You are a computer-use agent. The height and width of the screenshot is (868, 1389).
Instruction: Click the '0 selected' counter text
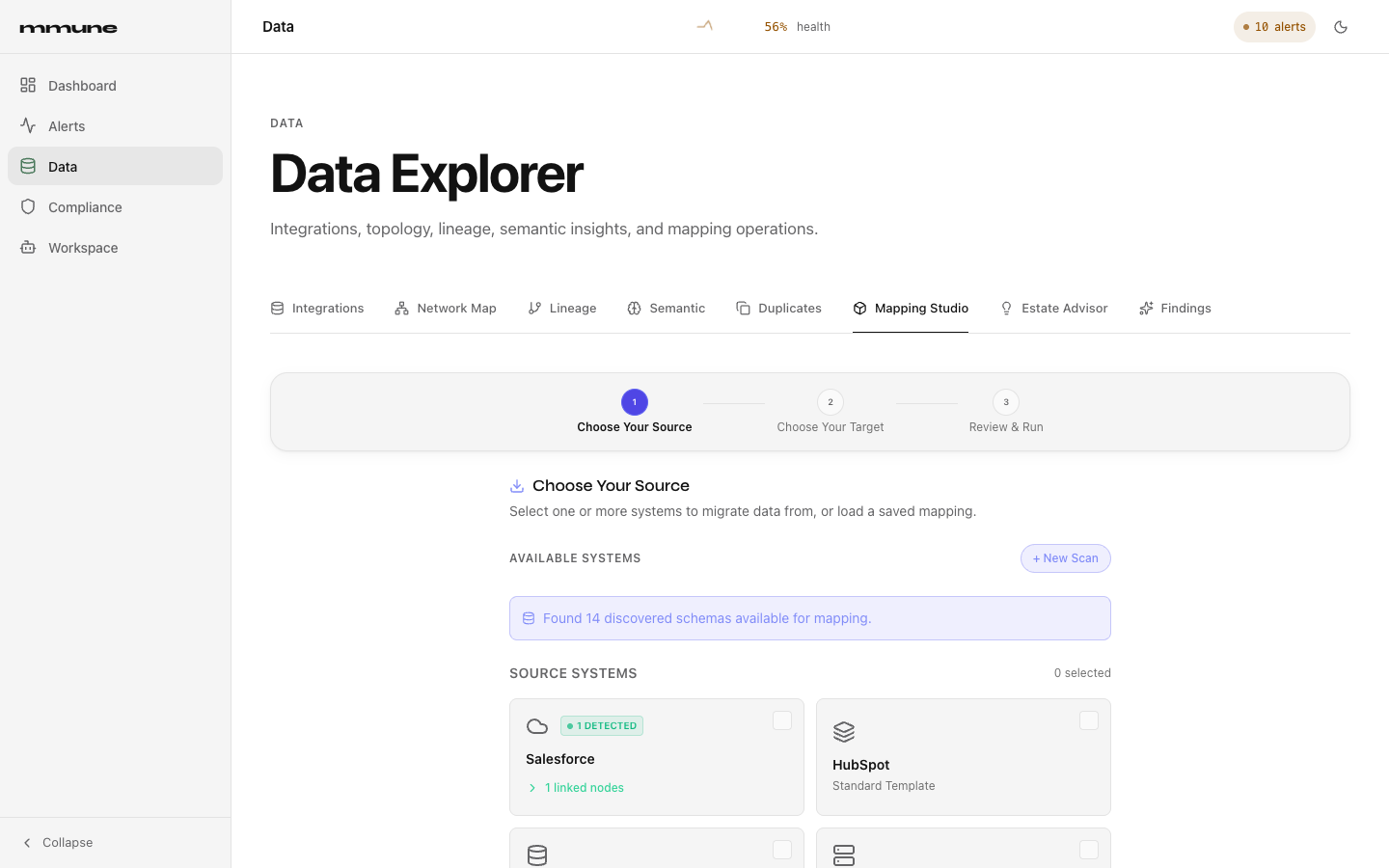[x=1082, y=673]
